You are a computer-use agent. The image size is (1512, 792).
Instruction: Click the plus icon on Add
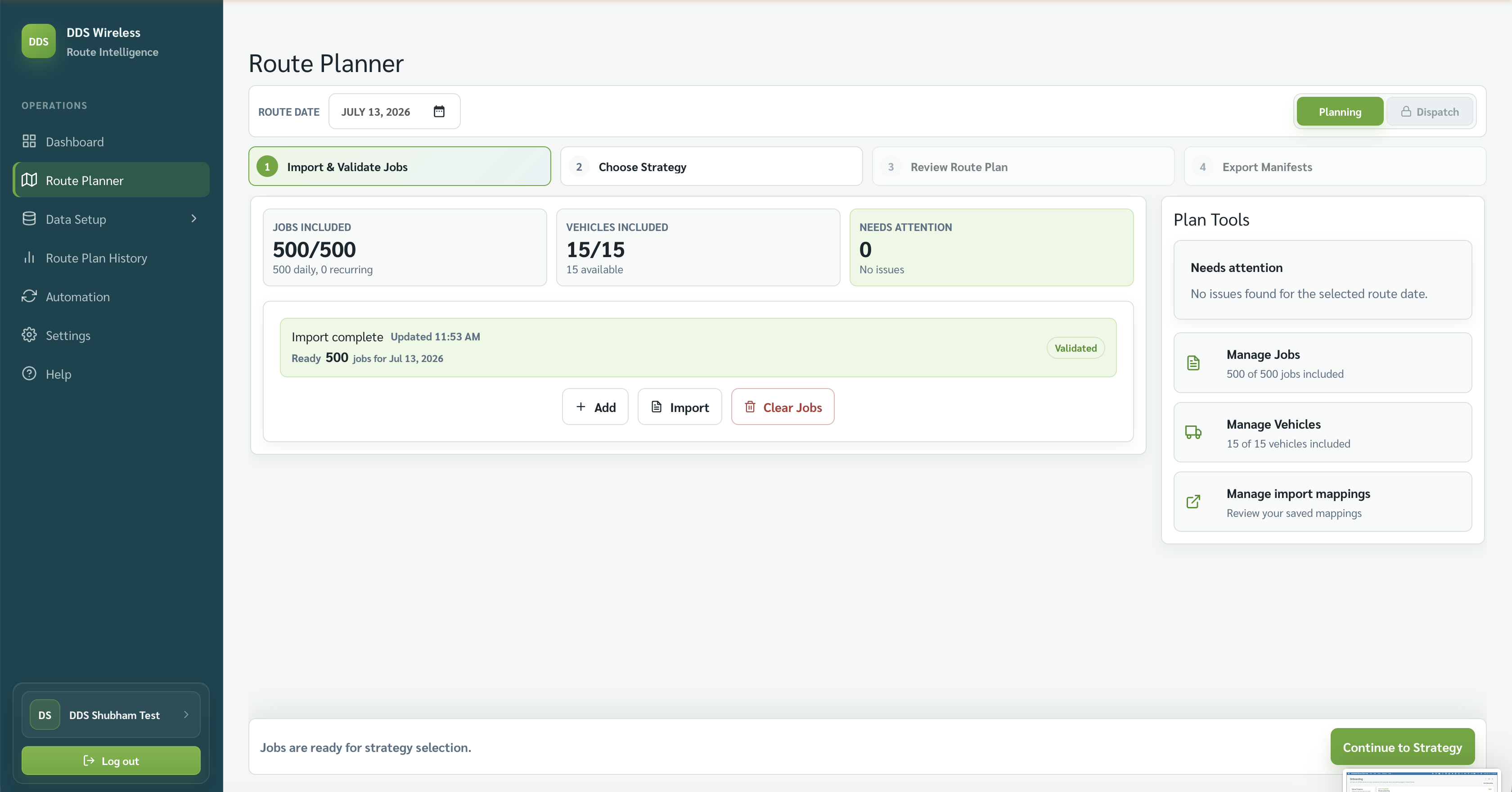[x=580, y=407]
